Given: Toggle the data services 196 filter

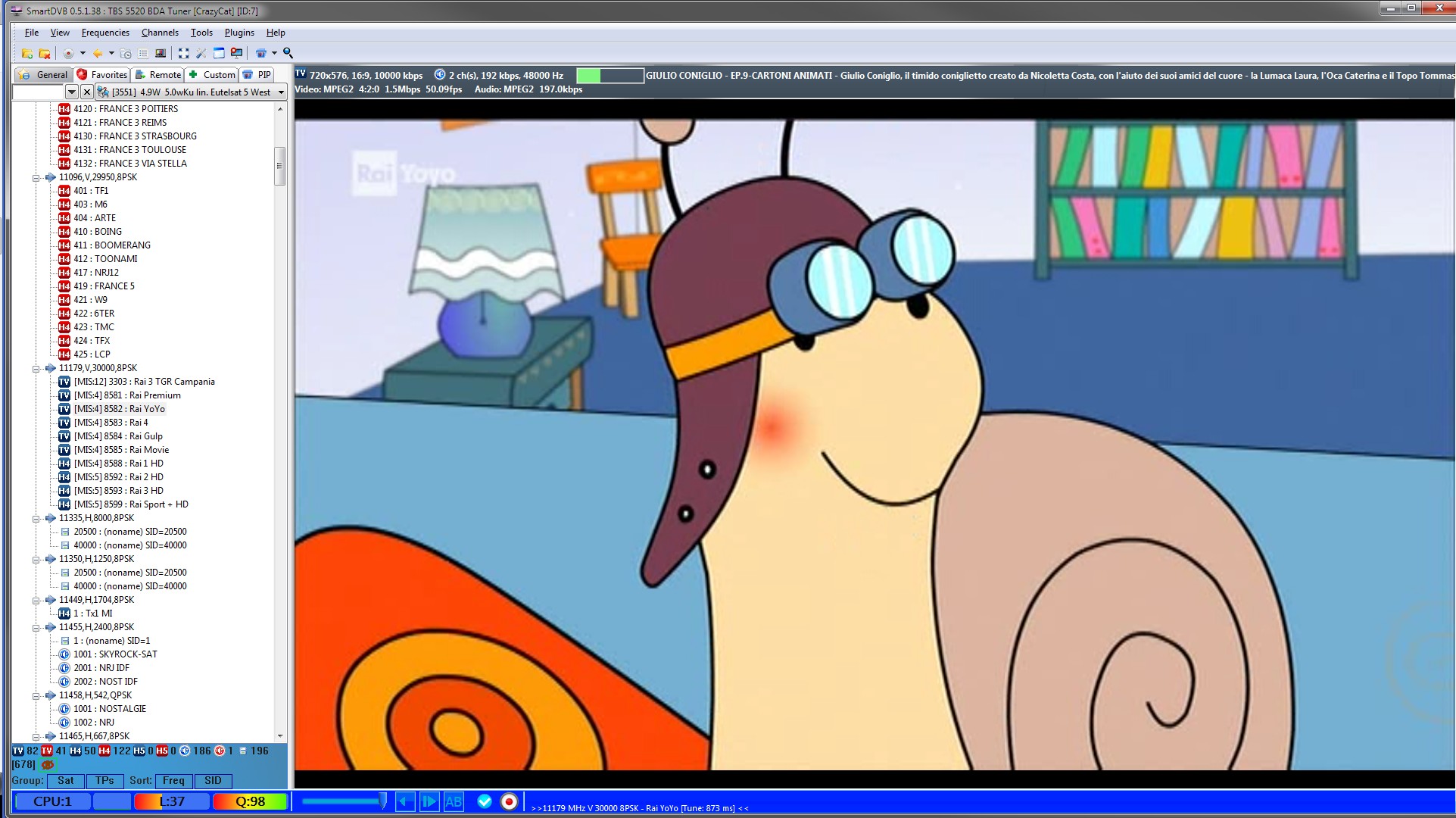Looking at the screenshot, I should (x=243, y=751).
